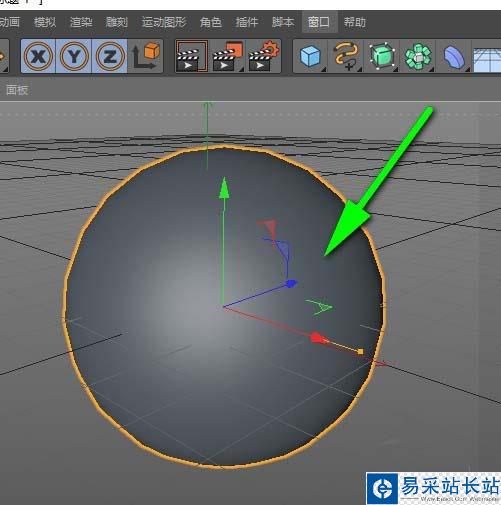
Task: Grab the green Y axis arrow handle
Action: tap(224, 189)
